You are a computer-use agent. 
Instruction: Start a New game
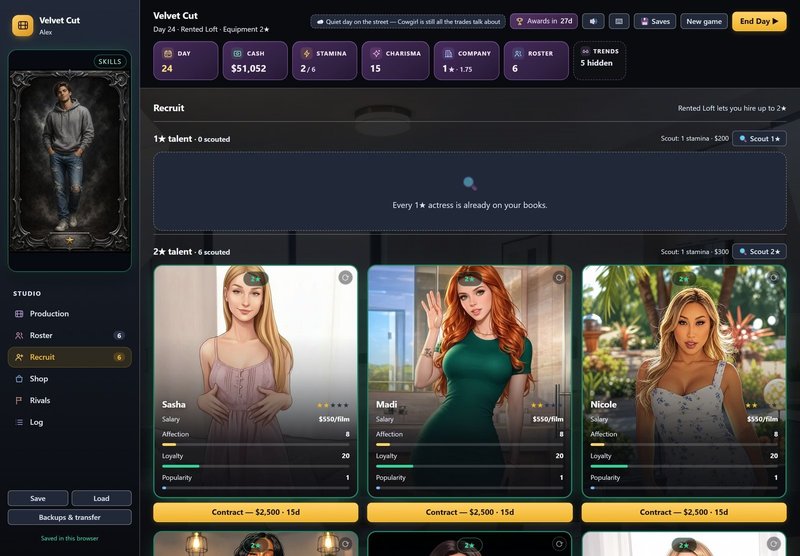tap(704, 21)
